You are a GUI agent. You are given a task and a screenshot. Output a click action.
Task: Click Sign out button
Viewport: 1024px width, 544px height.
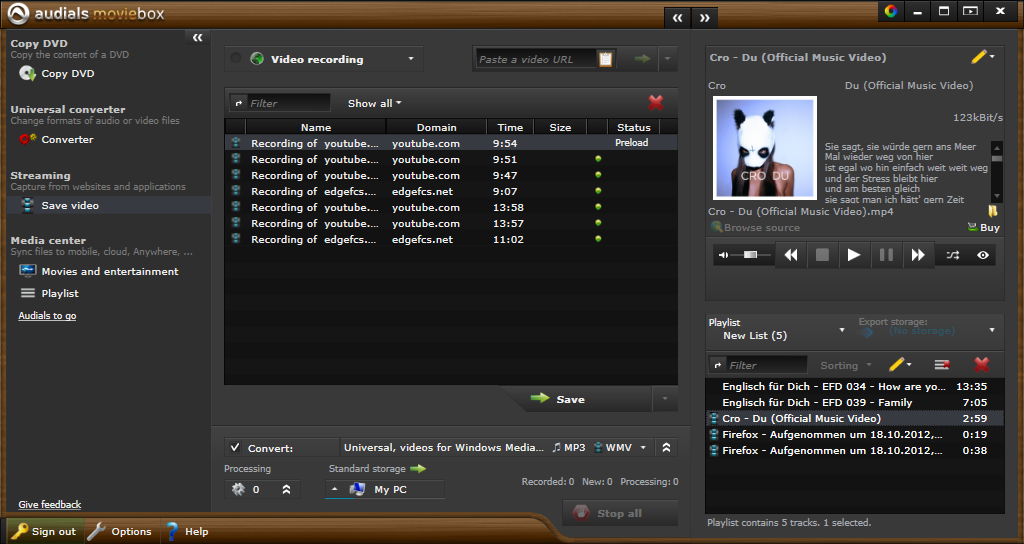click(x=44, y=532)
